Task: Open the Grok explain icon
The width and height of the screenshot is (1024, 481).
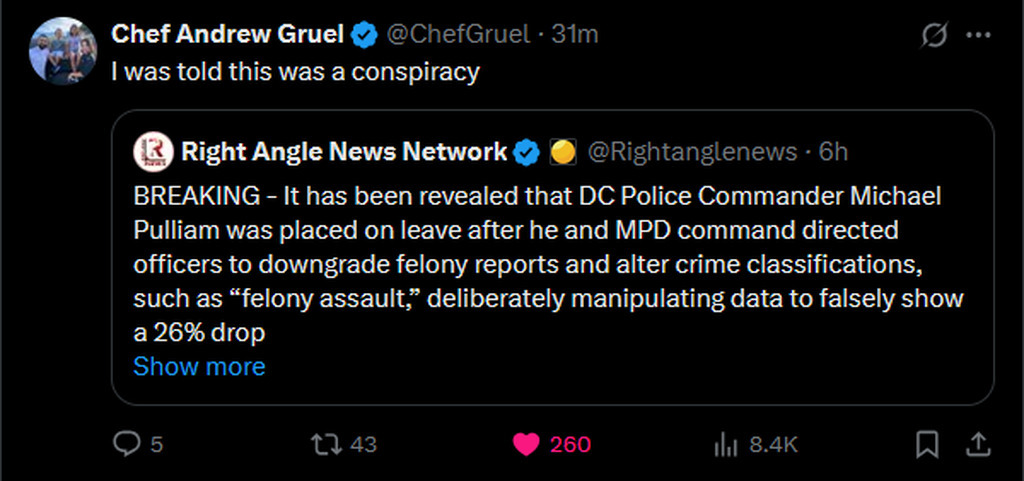Action: click(x=933, y=36)
